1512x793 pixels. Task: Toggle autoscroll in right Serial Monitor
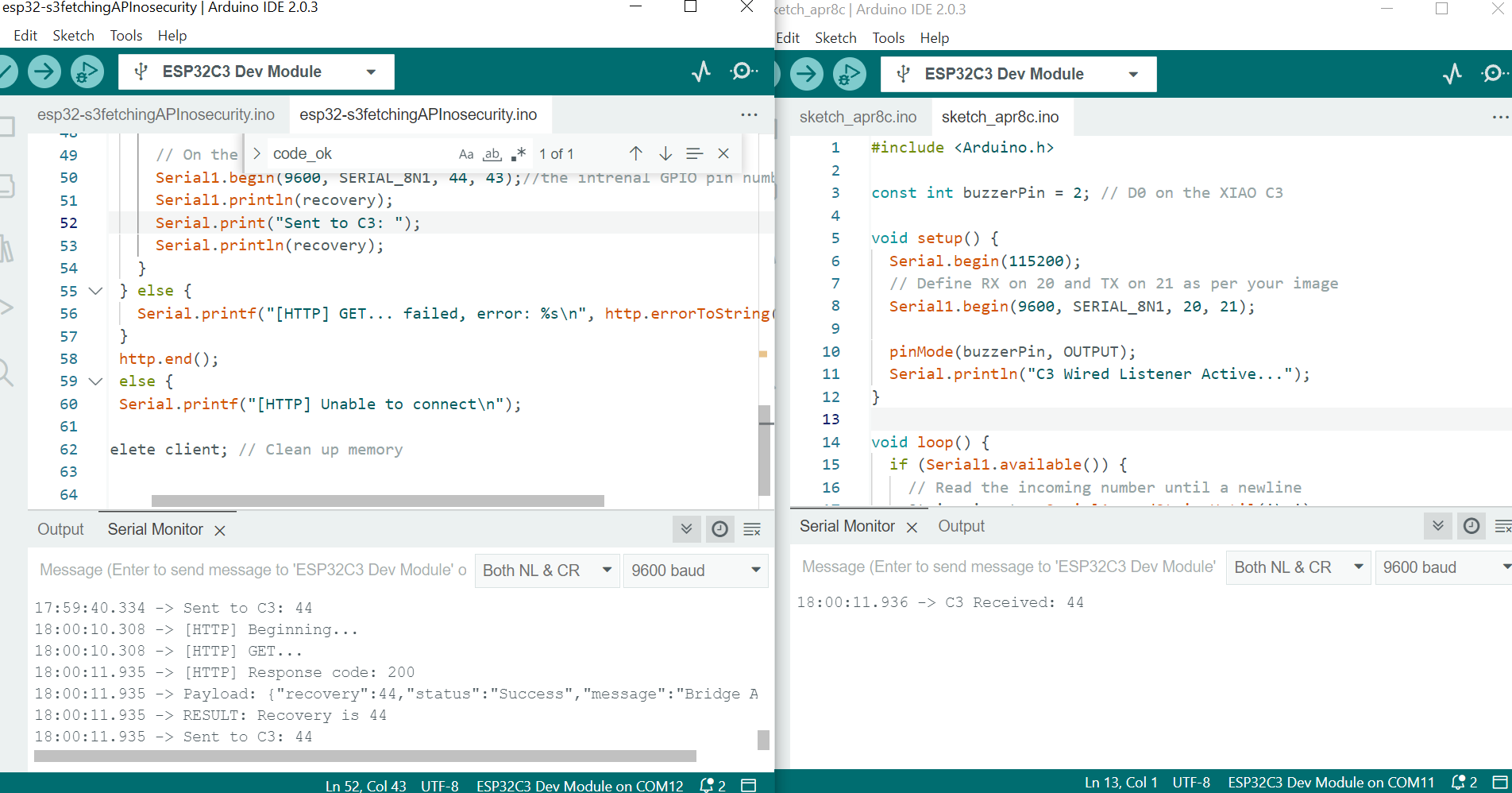(x=1437, y=526)
